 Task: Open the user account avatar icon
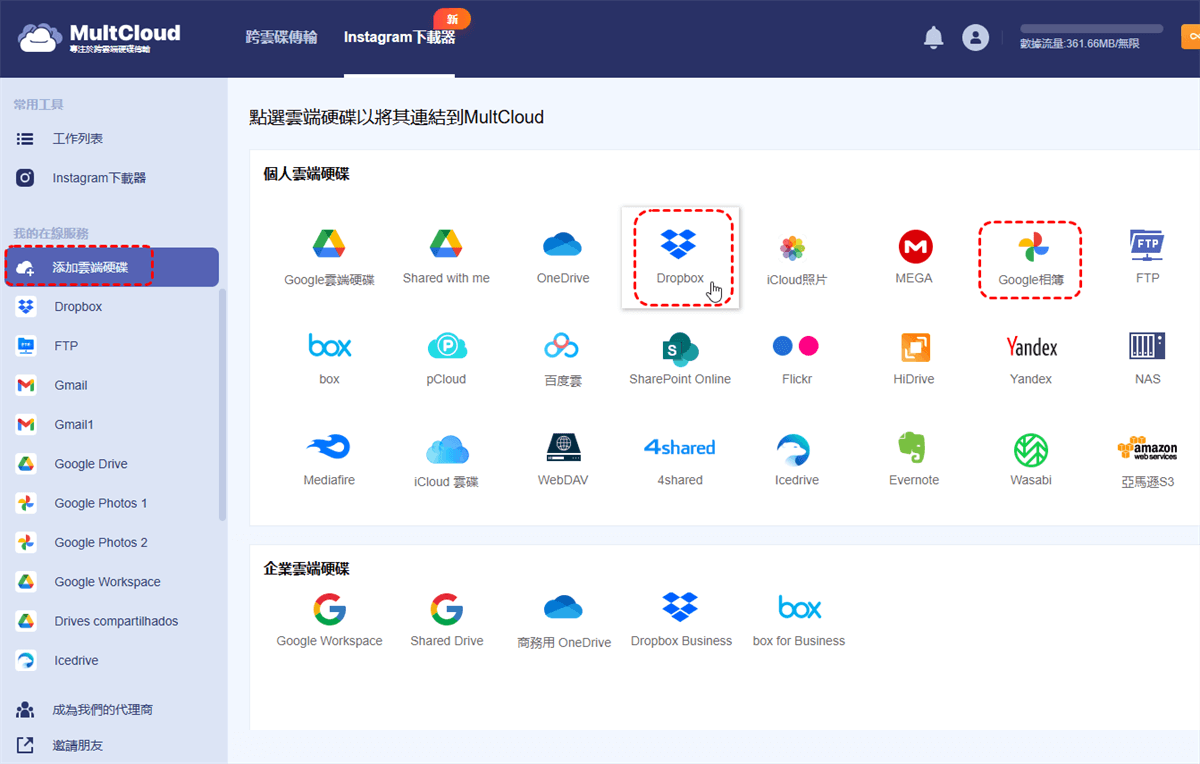[975, 38]
